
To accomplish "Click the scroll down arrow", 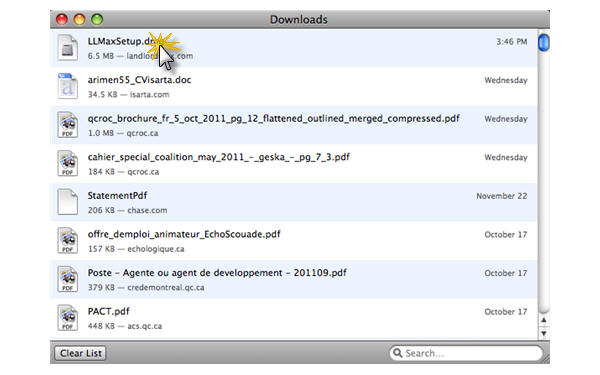I will tap(543, 333).
